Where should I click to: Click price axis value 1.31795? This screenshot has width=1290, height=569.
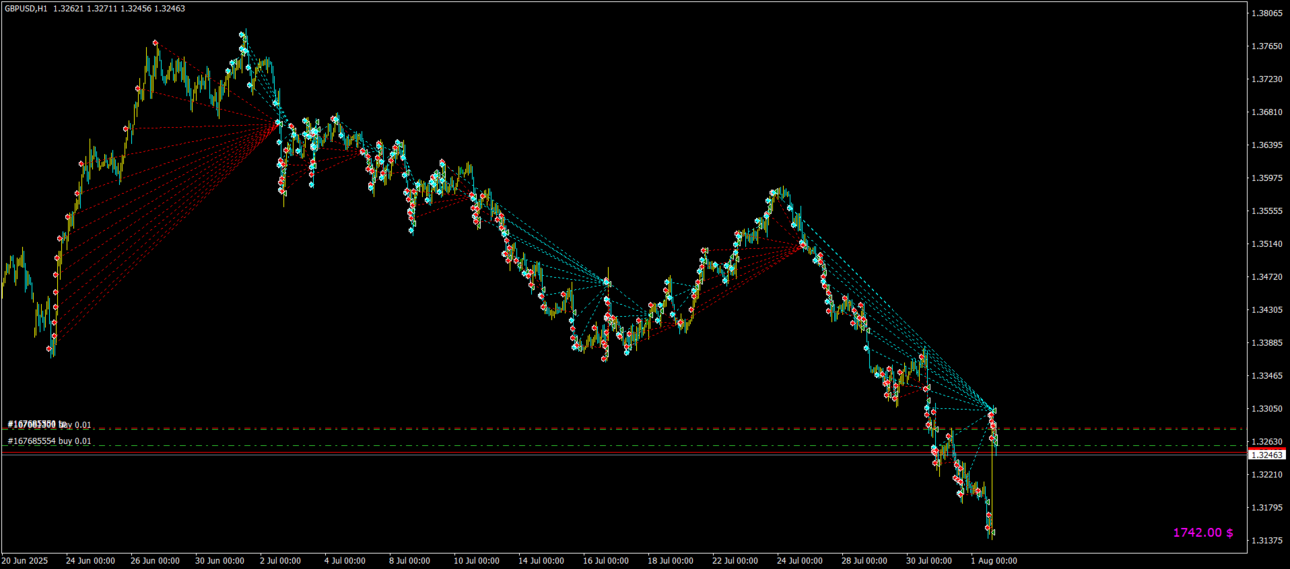coord(1267,507)
